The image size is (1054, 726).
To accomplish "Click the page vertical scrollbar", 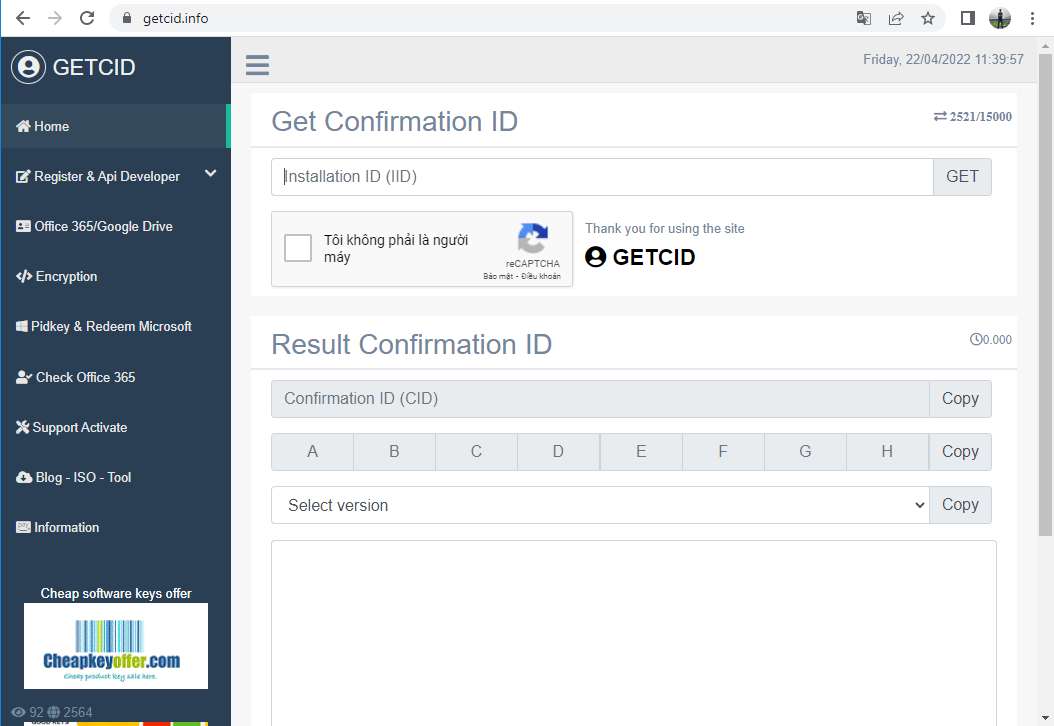I will (1045, 294).
